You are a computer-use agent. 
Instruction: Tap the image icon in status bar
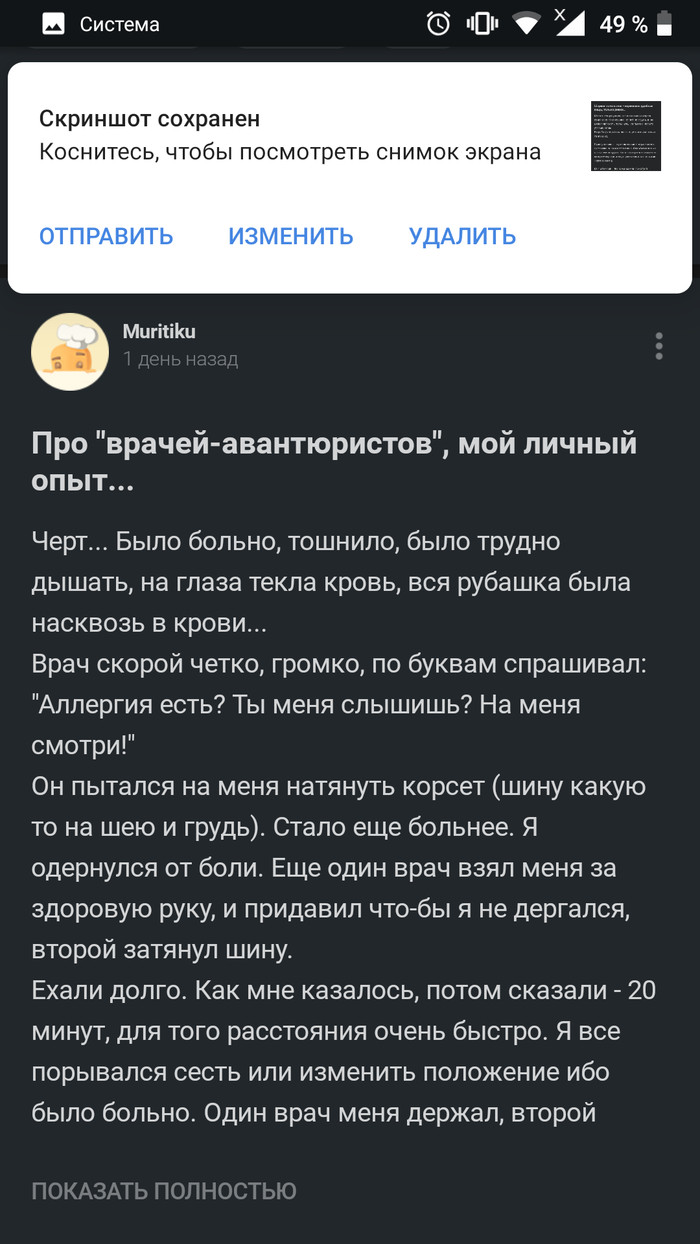click(x=53, y=24)
